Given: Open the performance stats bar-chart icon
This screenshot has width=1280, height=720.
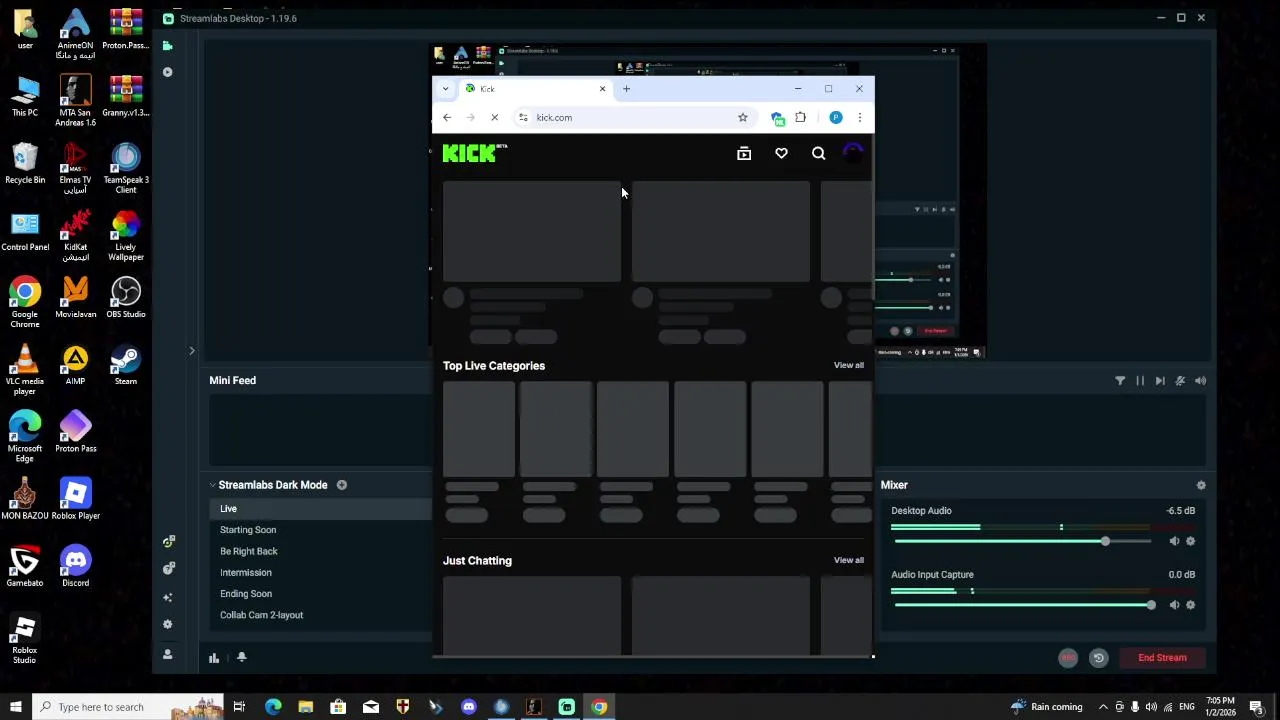Looking at the screenshot, I should (x=214, y=657).
